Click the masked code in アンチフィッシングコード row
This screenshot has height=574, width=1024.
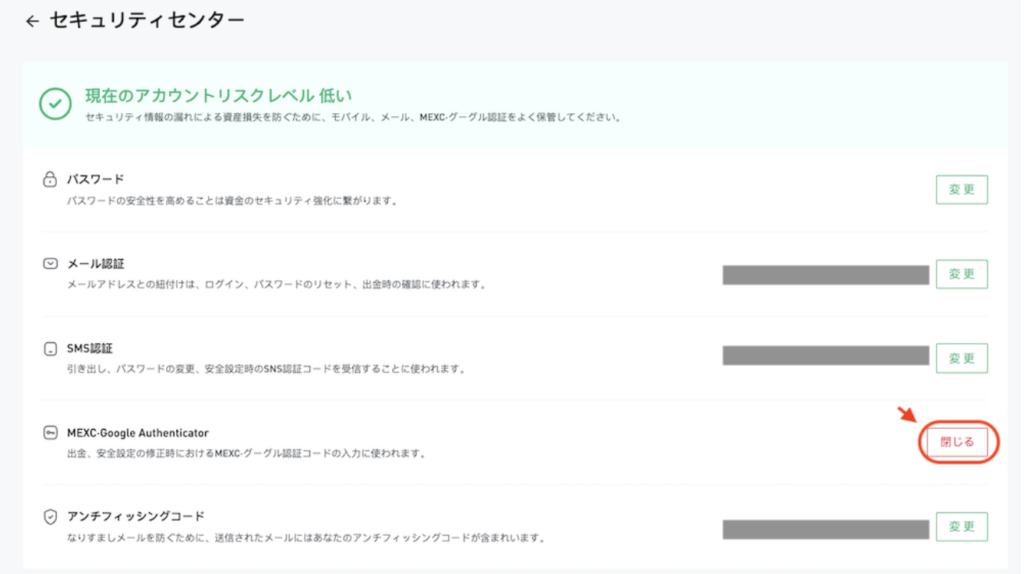point(825,529)
